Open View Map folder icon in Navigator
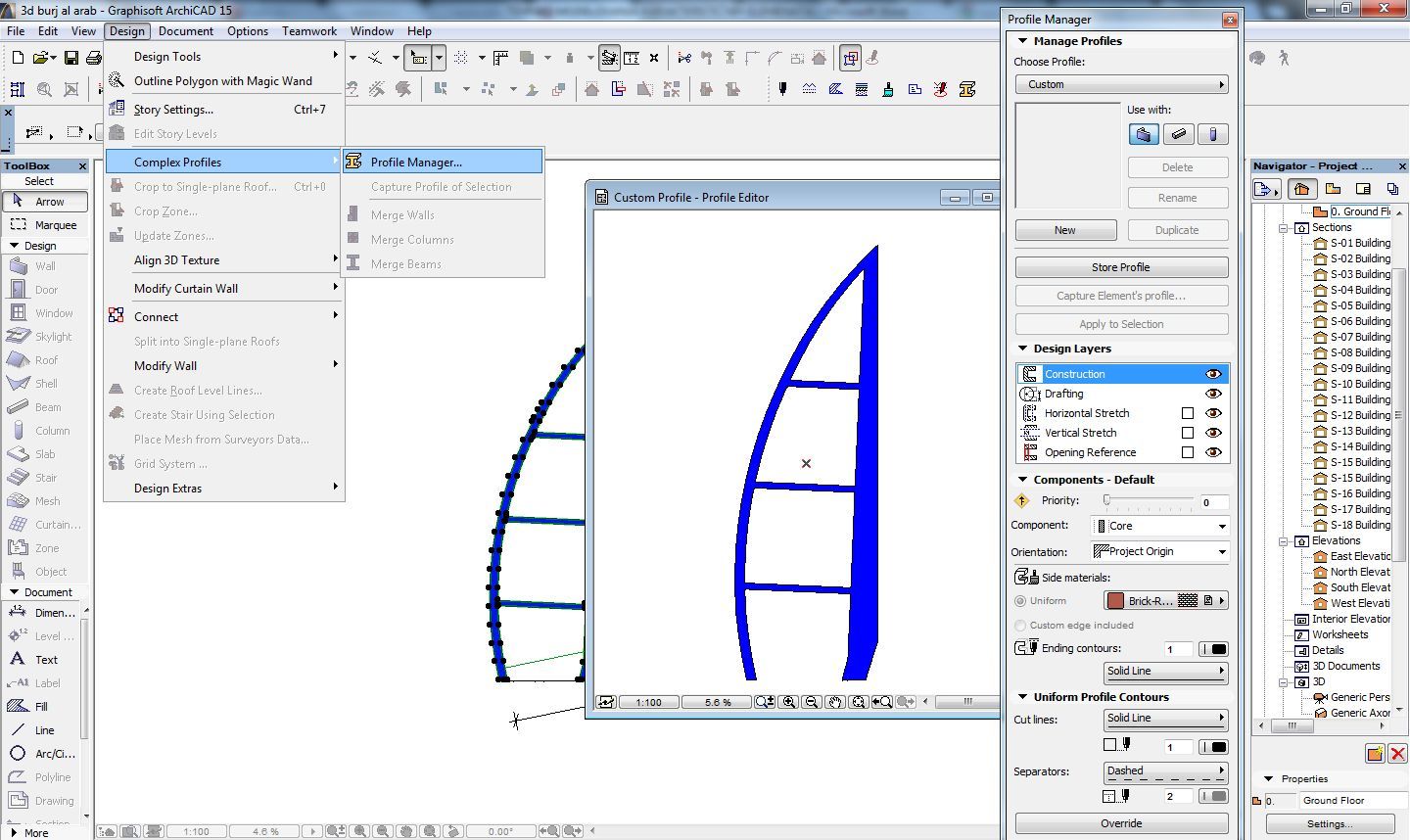This screenshot has width=1410, height=840. [1333, 189]
